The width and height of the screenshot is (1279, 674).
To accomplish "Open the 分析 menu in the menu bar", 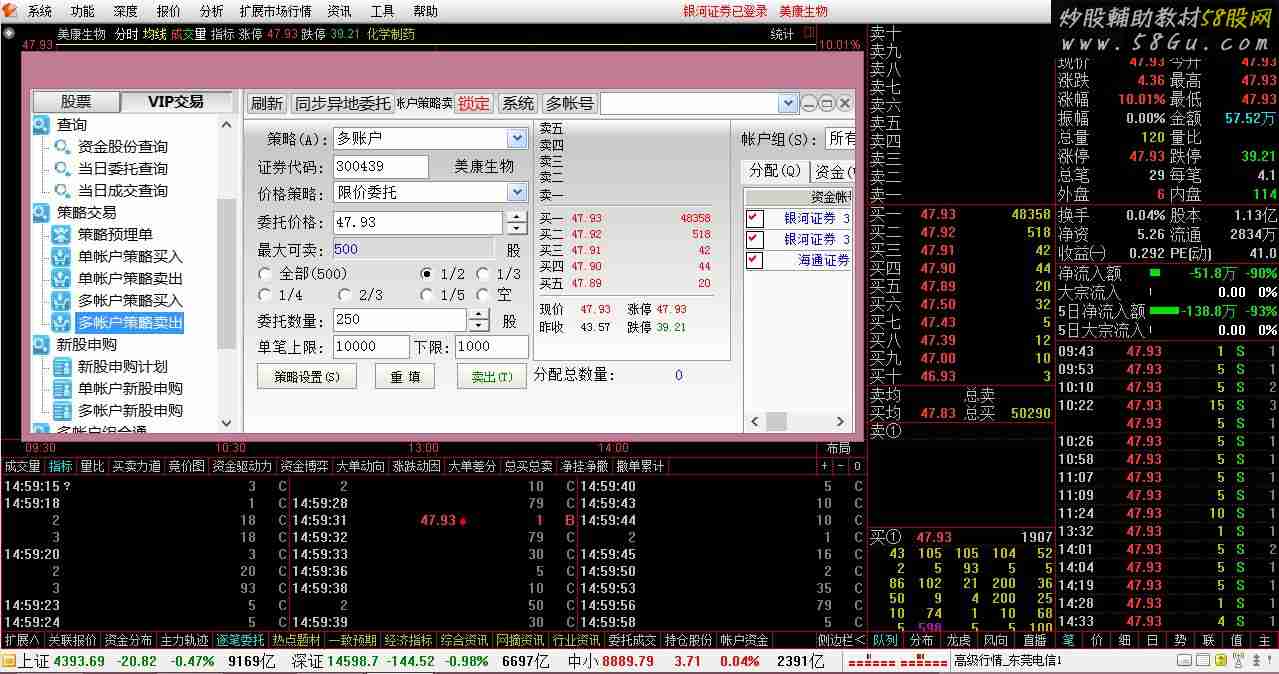I will [x=211, y=11].
